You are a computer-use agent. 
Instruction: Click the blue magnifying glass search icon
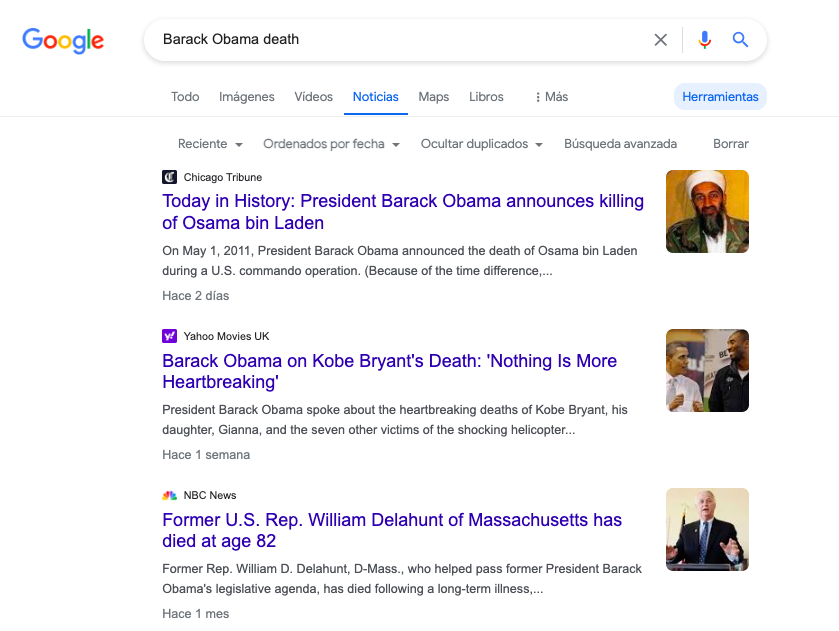tap(740, 40)
